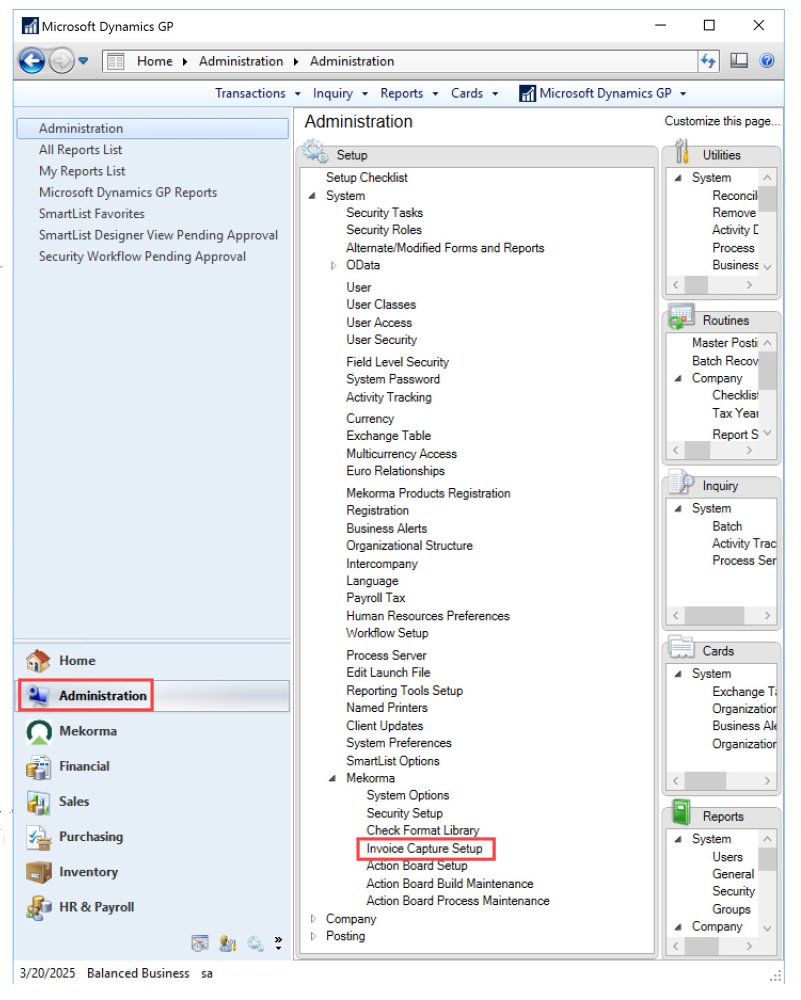The height and width of the screenshot is (1000, 801).
Task: Click the gears icon at navigation pane bottom
Action: click(256, 943)
